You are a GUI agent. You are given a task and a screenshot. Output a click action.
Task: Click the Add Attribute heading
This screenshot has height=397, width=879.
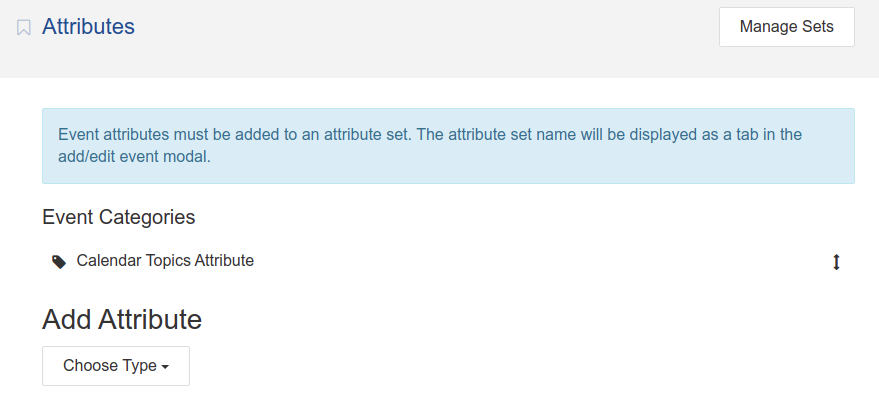click(x=122, y=320)
